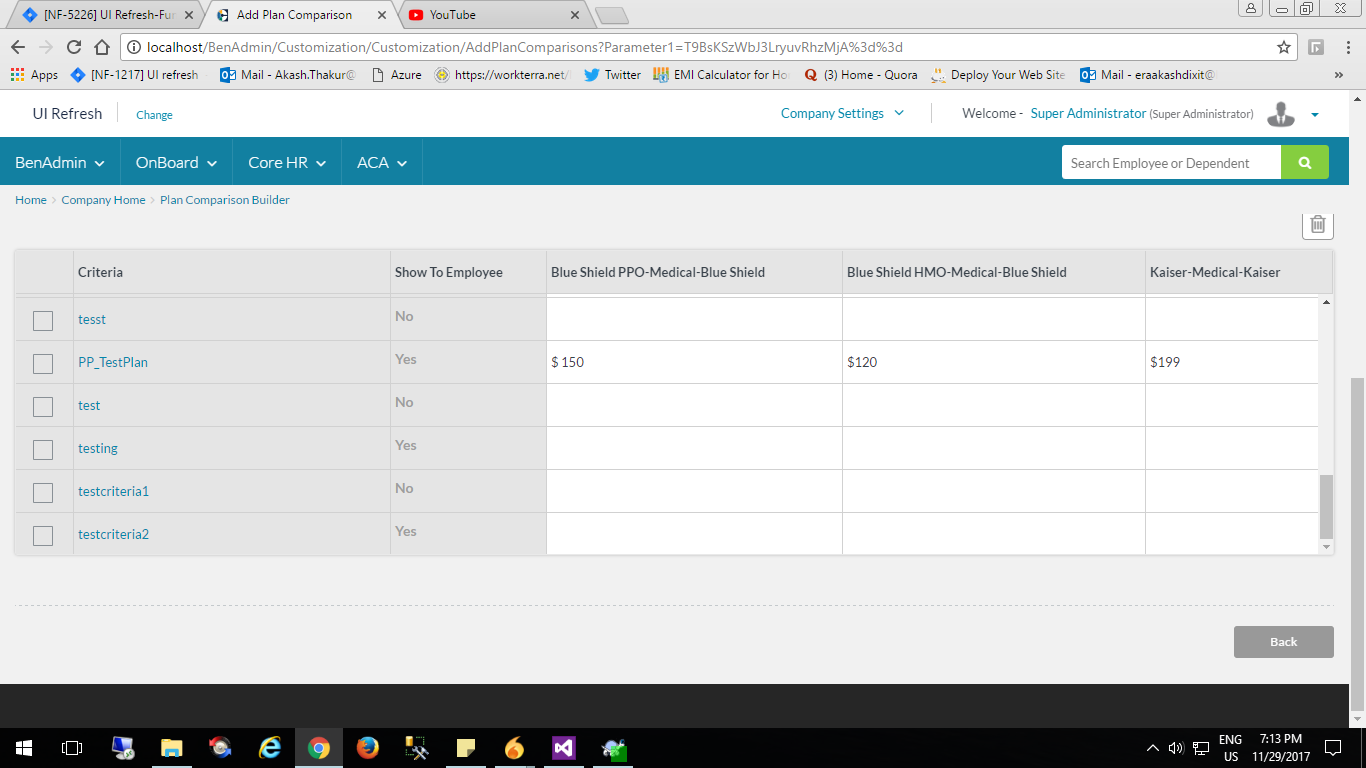
Task: Open the testcriteria2 criteria link
Action: (x=113, y=534)
